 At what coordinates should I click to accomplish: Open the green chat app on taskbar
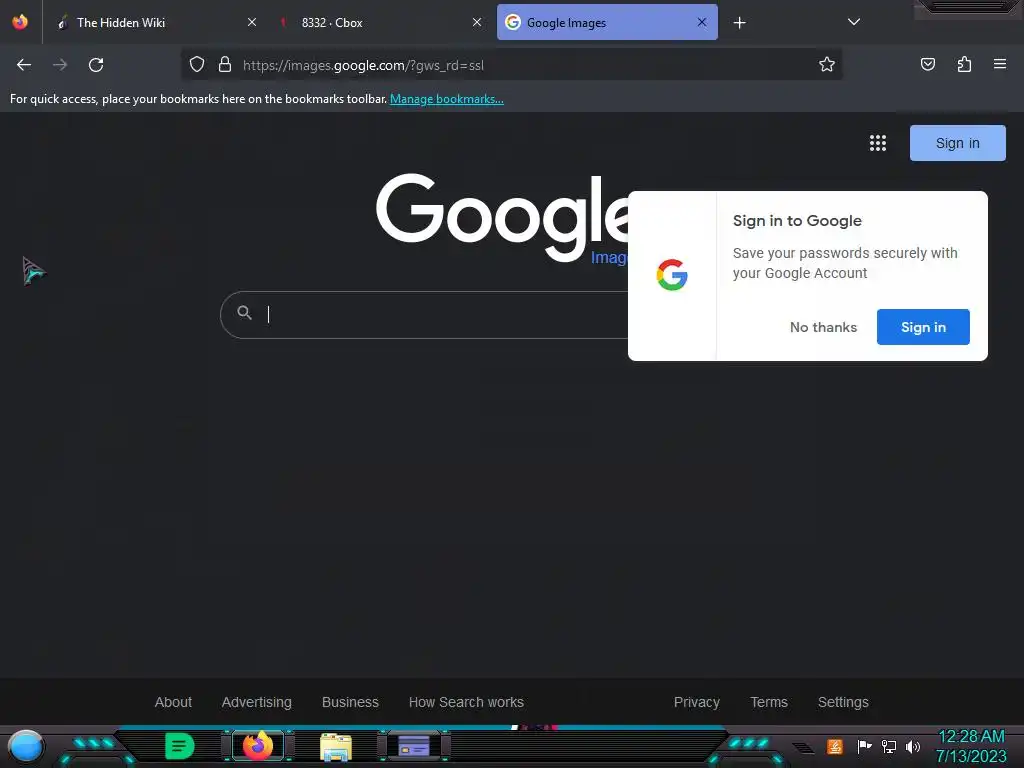179,746
